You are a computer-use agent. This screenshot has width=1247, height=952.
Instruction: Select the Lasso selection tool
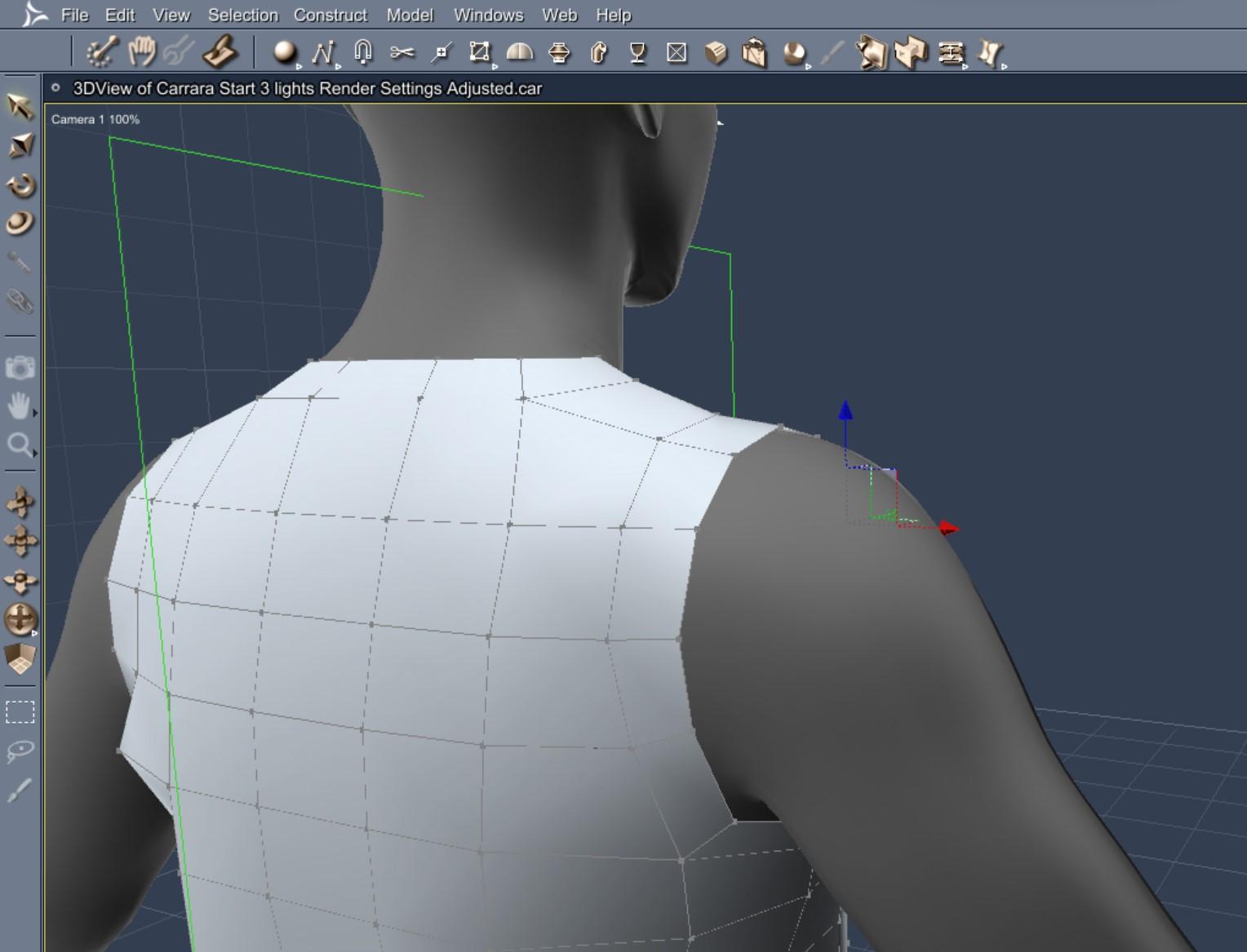tap(20, 751)
